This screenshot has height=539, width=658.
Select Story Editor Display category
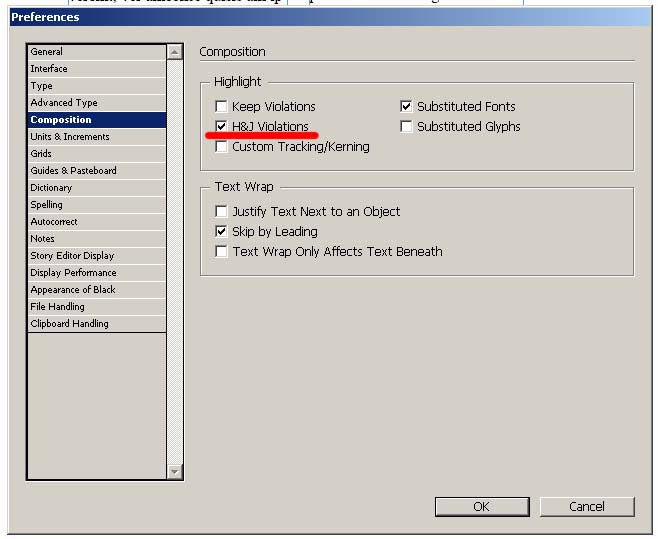pyautogui.click(x=97, y=256)
